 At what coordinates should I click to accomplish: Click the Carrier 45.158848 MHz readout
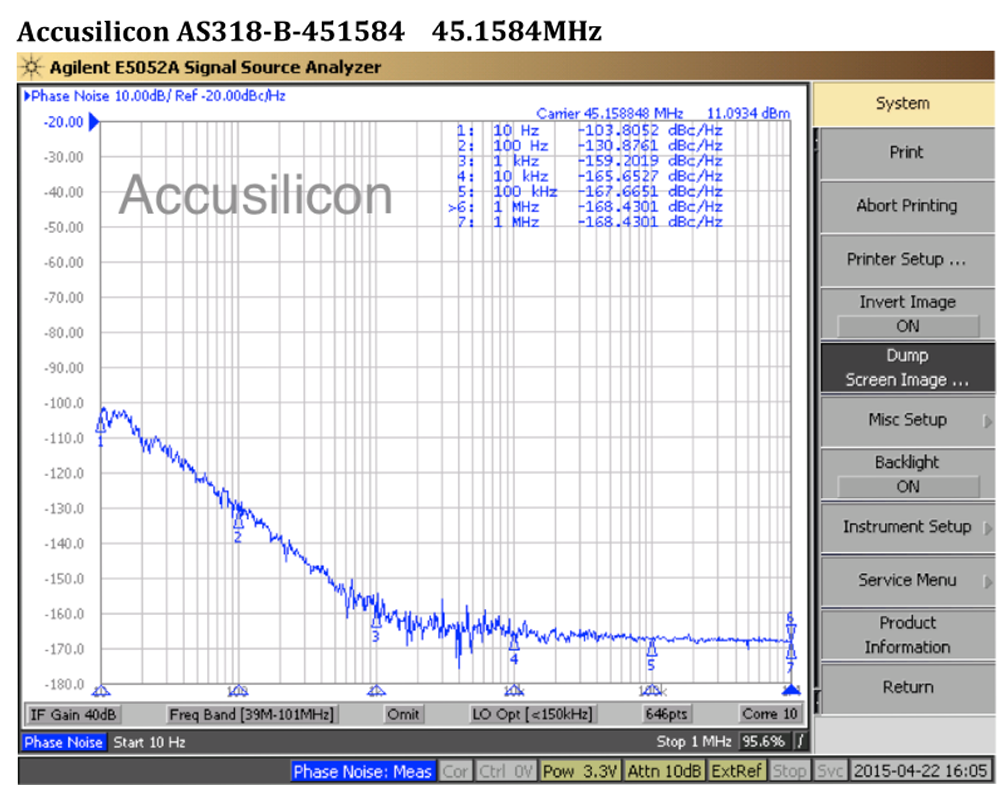point(610,114)
